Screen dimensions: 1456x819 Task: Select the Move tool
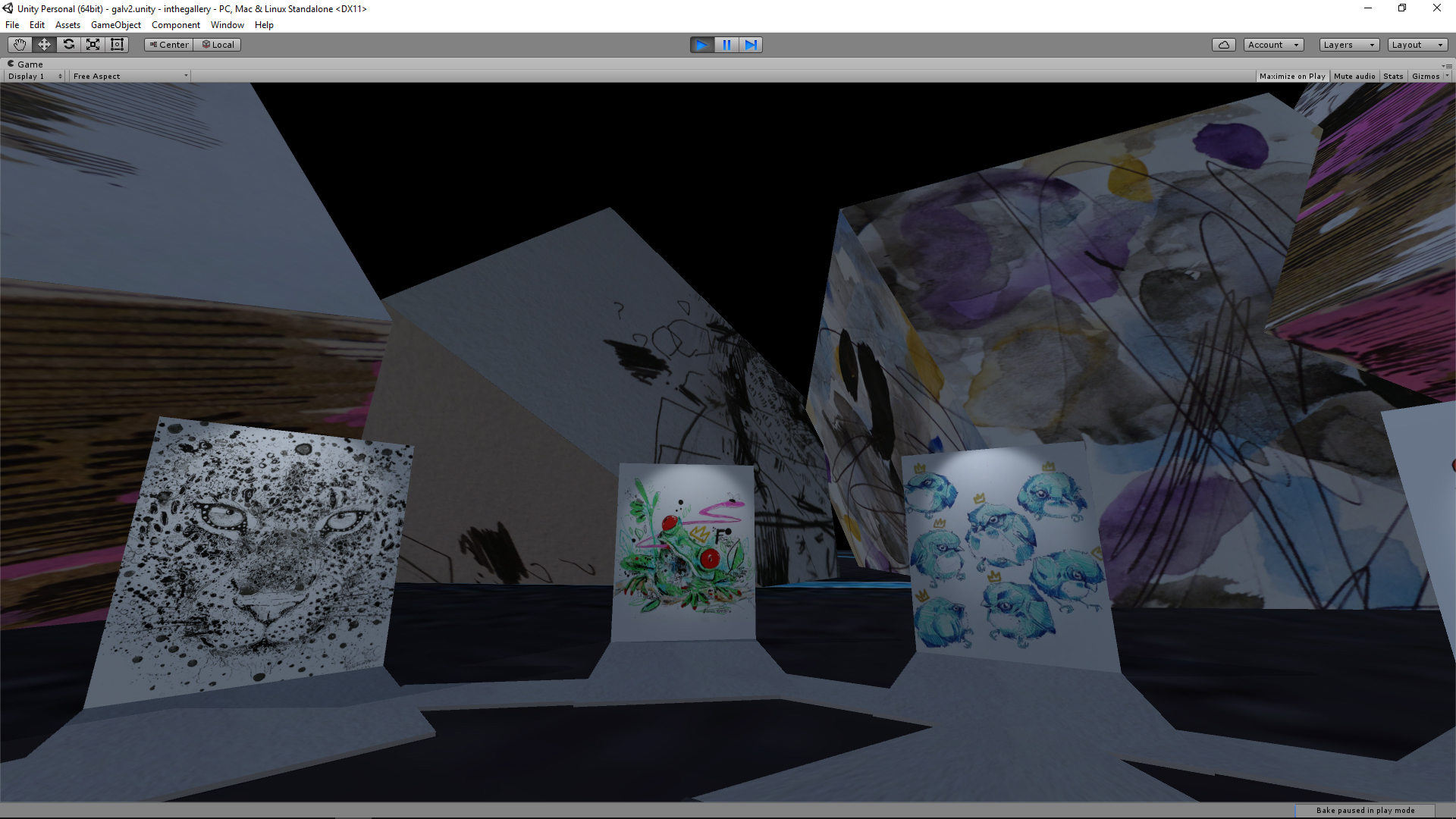tap(44, 45)
